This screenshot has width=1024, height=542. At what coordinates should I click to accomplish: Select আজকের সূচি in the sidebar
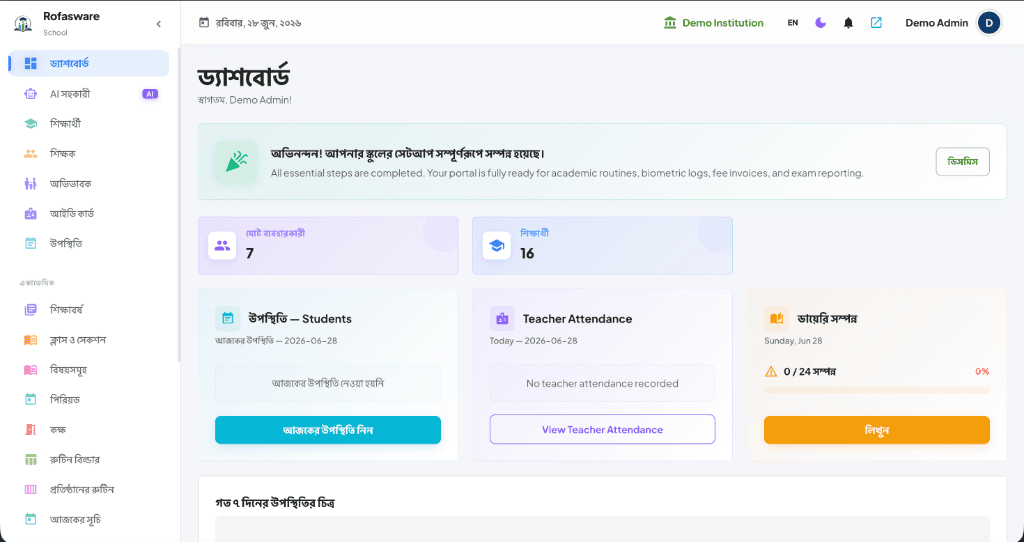[89, 519]
